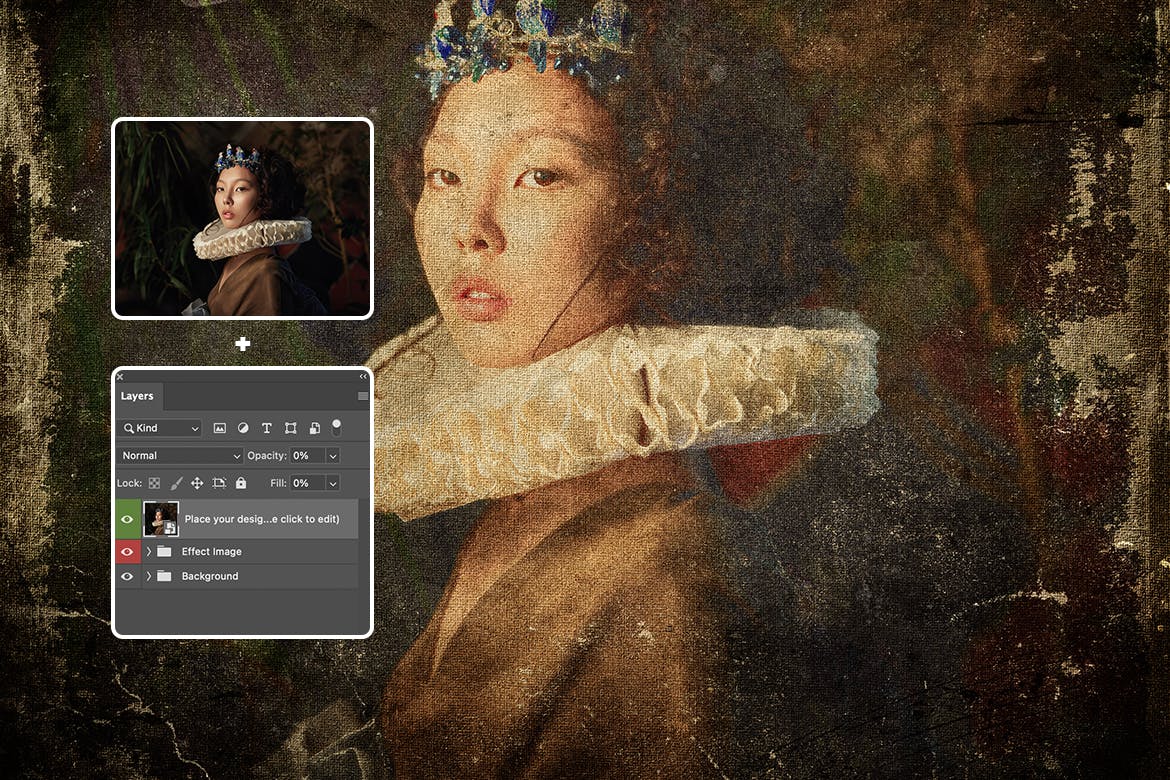Hide the Effect Image group
Viewport: 1170px width, 780px height.
(127, 552)
